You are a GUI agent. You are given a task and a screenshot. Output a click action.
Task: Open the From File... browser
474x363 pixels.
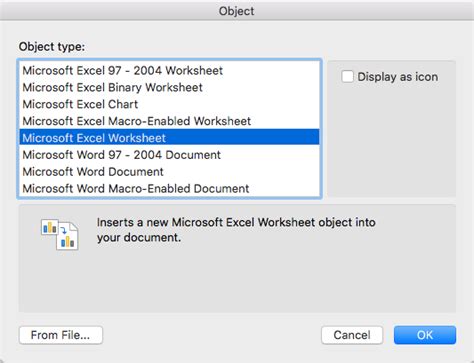click(x=61, y=335)
